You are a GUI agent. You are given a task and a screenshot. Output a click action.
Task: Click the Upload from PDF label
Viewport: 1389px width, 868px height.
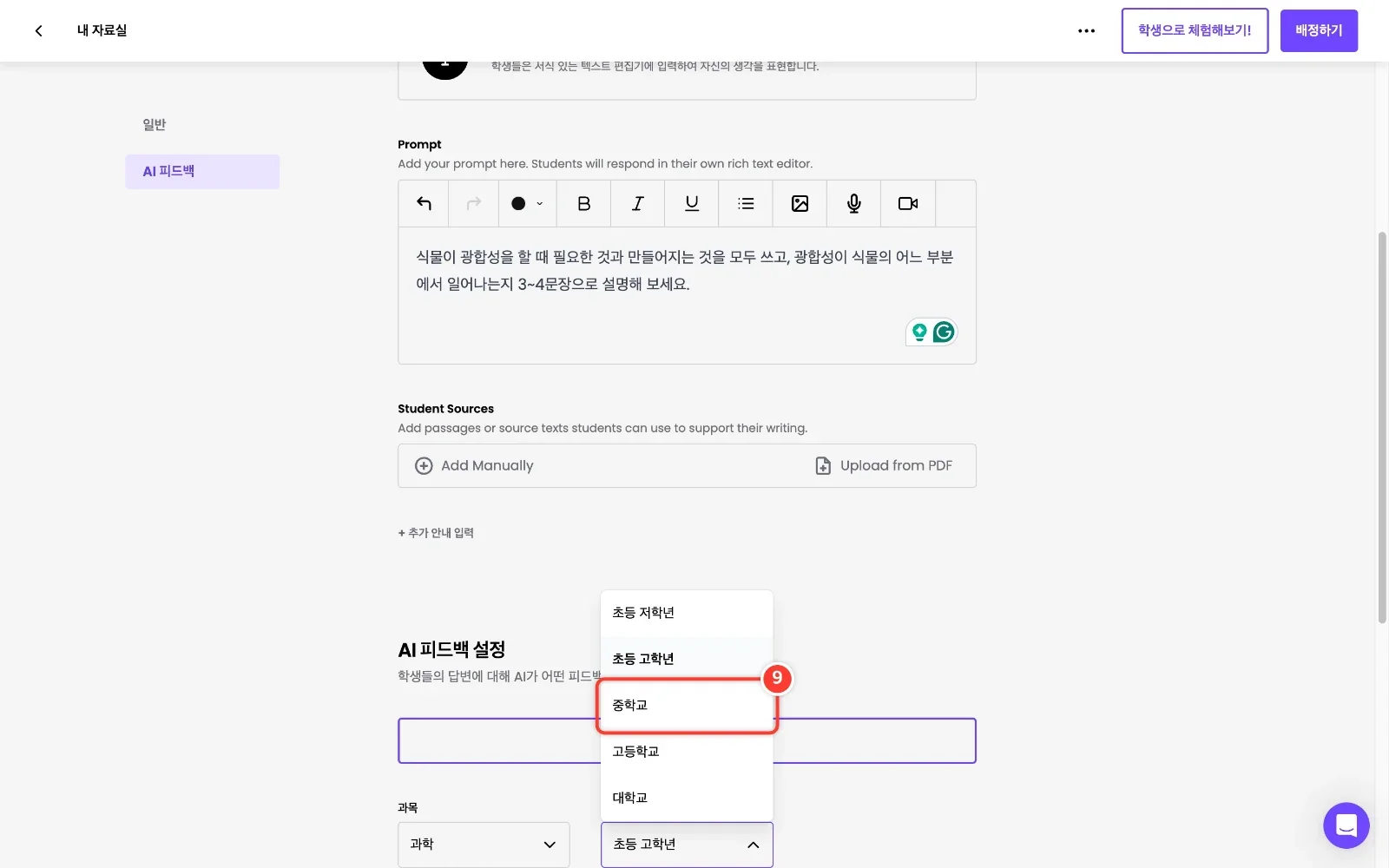[896, 466]
